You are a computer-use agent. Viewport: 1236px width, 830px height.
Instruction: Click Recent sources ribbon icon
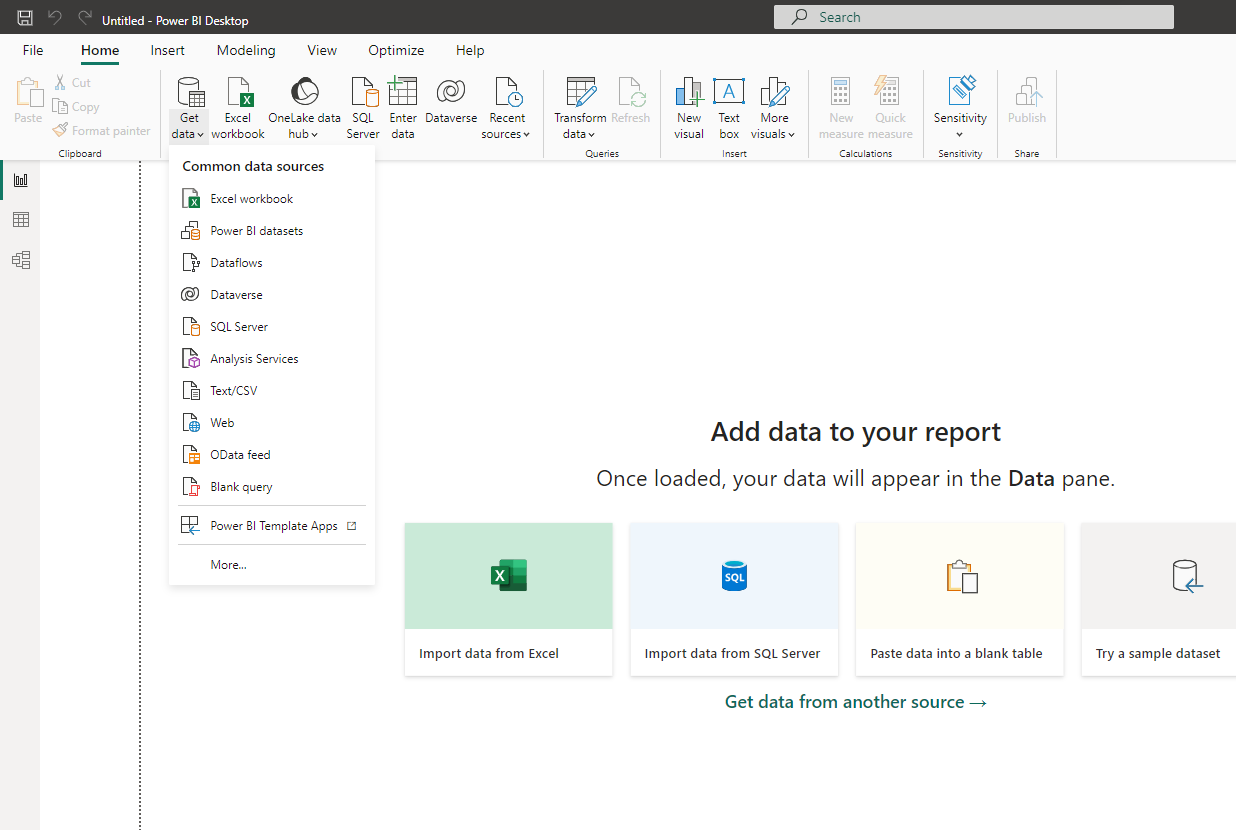pyautogui.click(x=507, y=92)
